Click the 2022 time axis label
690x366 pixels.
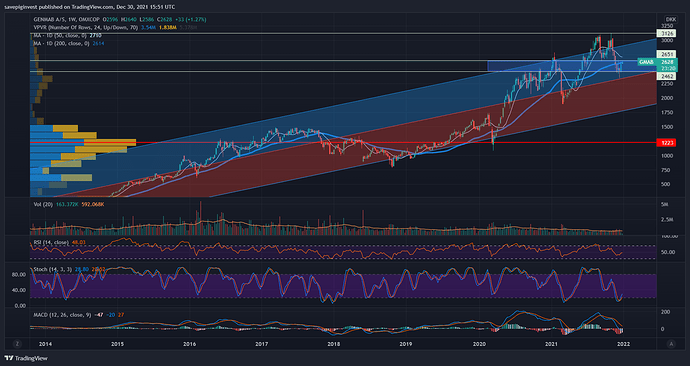pyautogui.click(x=624, y=344)
